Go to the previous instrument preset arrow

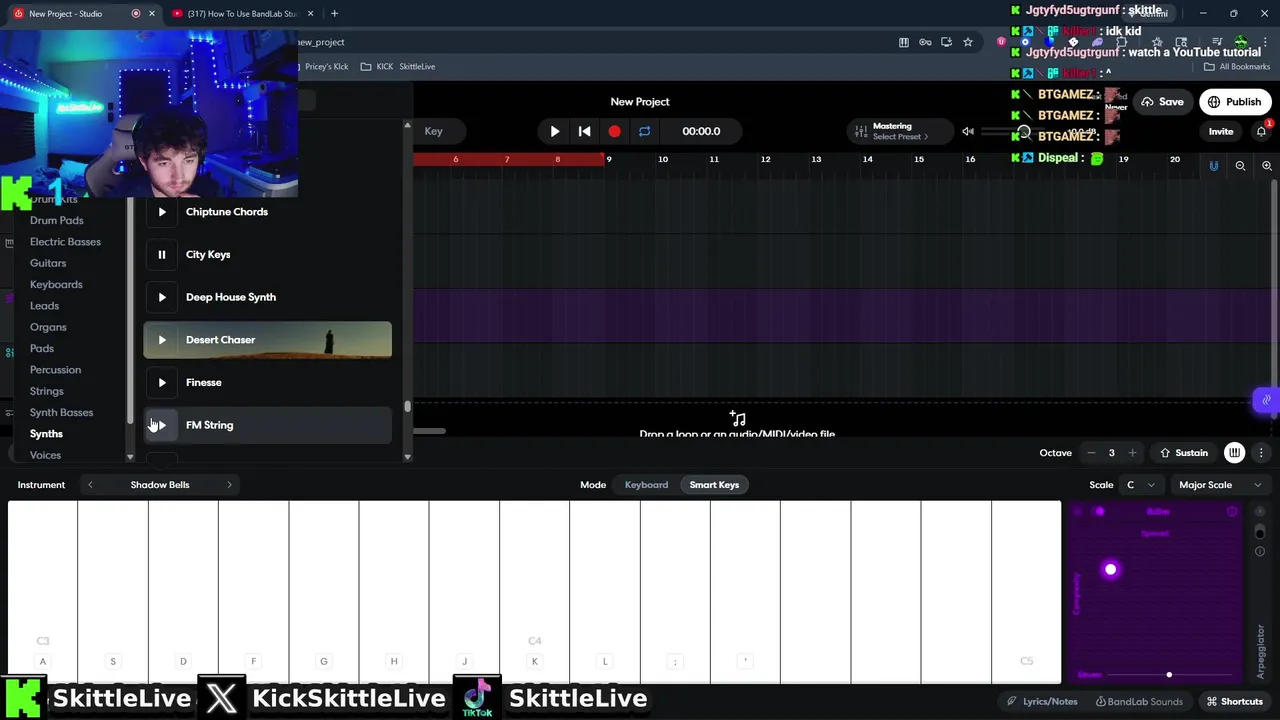click(90, 485)
